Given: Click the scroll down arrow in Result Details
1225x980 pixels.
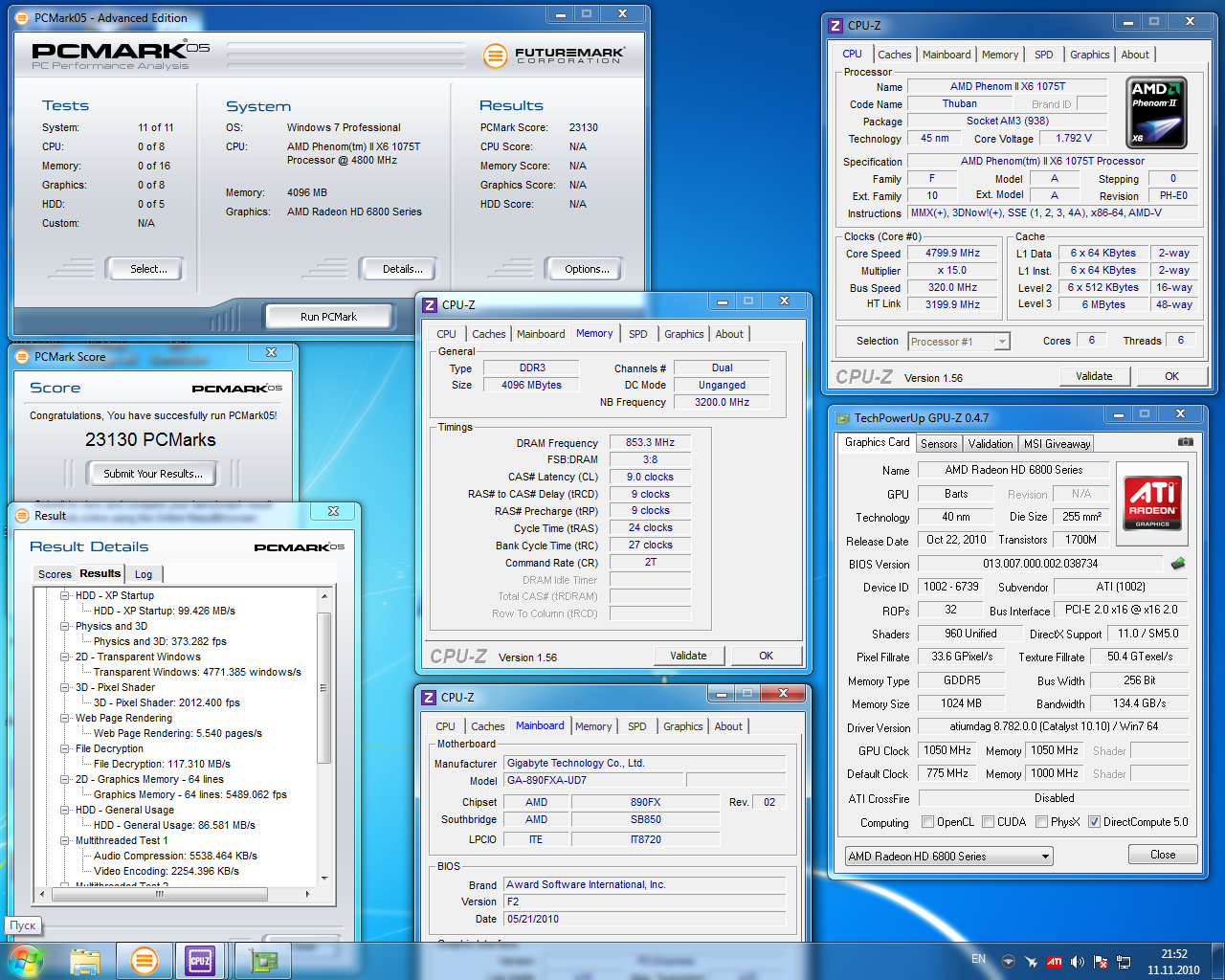Looking at the screenshot, I should click(324, 878).
